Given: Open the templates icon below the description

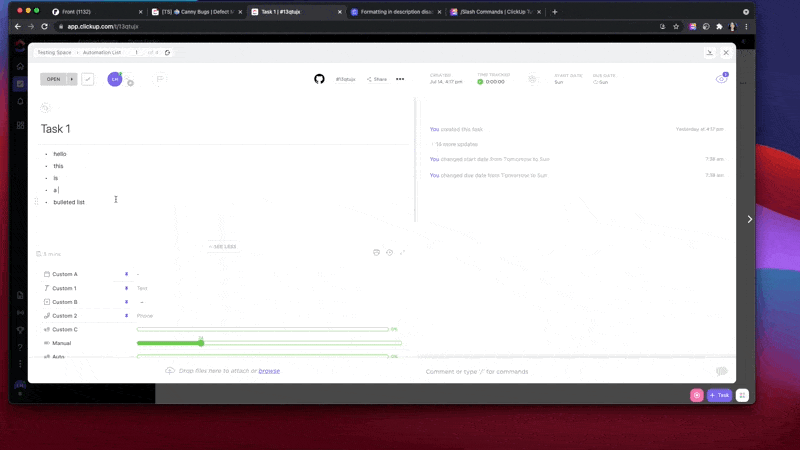Looking at the screenshot, I should coord(377,253).
